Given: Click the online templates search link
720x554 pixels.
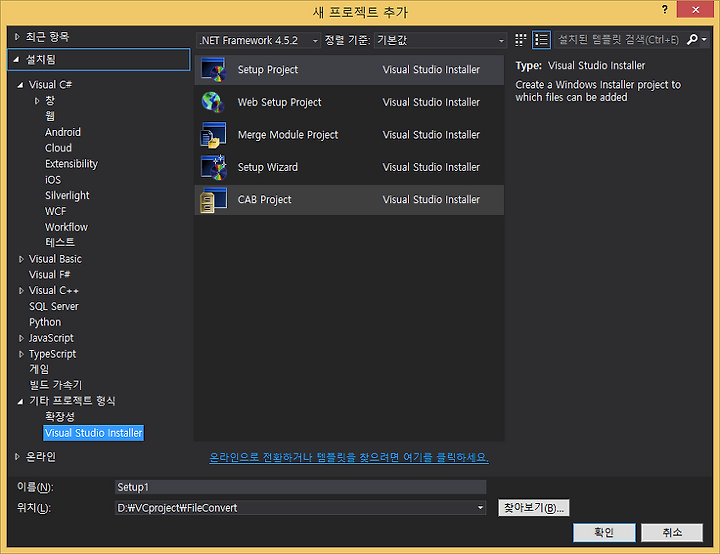Looking at the screenshot, I should tap(349, 458).
